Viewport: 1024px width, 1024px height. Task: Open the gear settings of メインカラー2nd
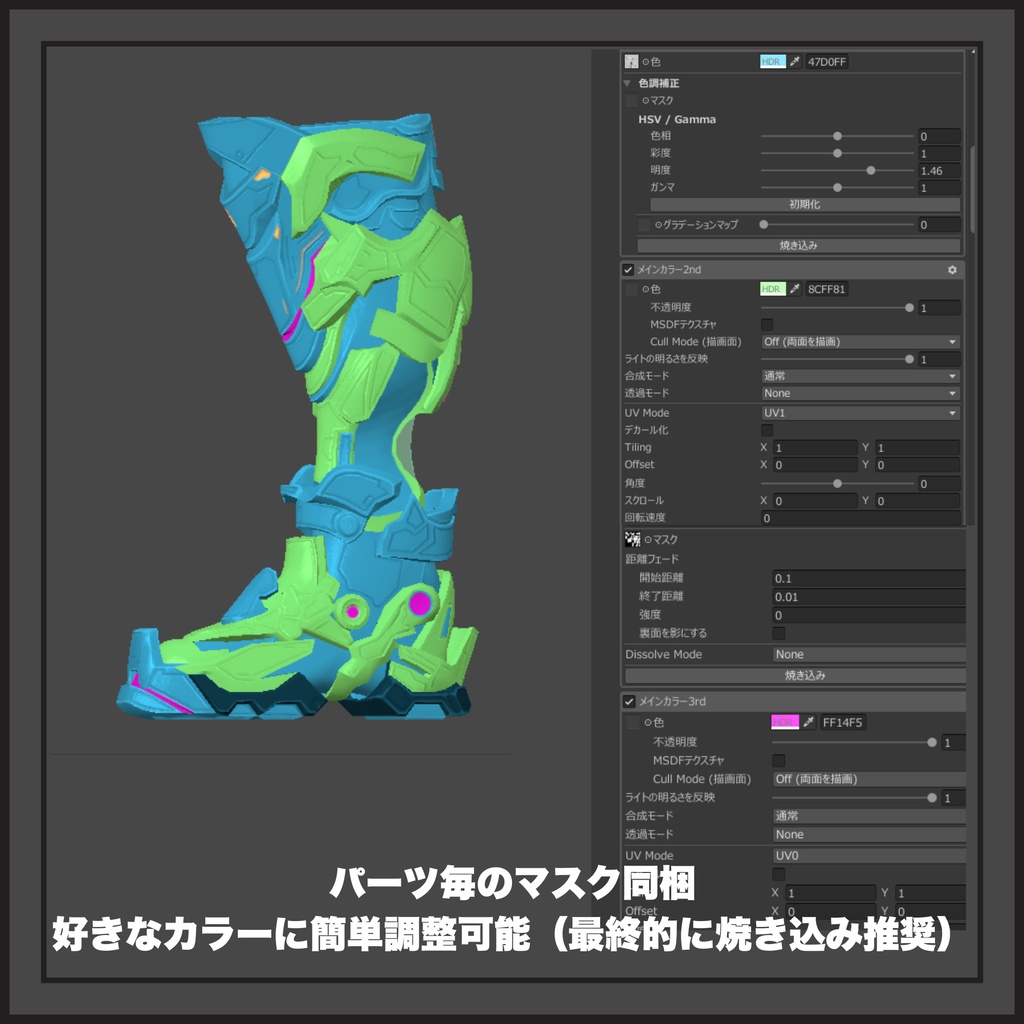[952, 270]
